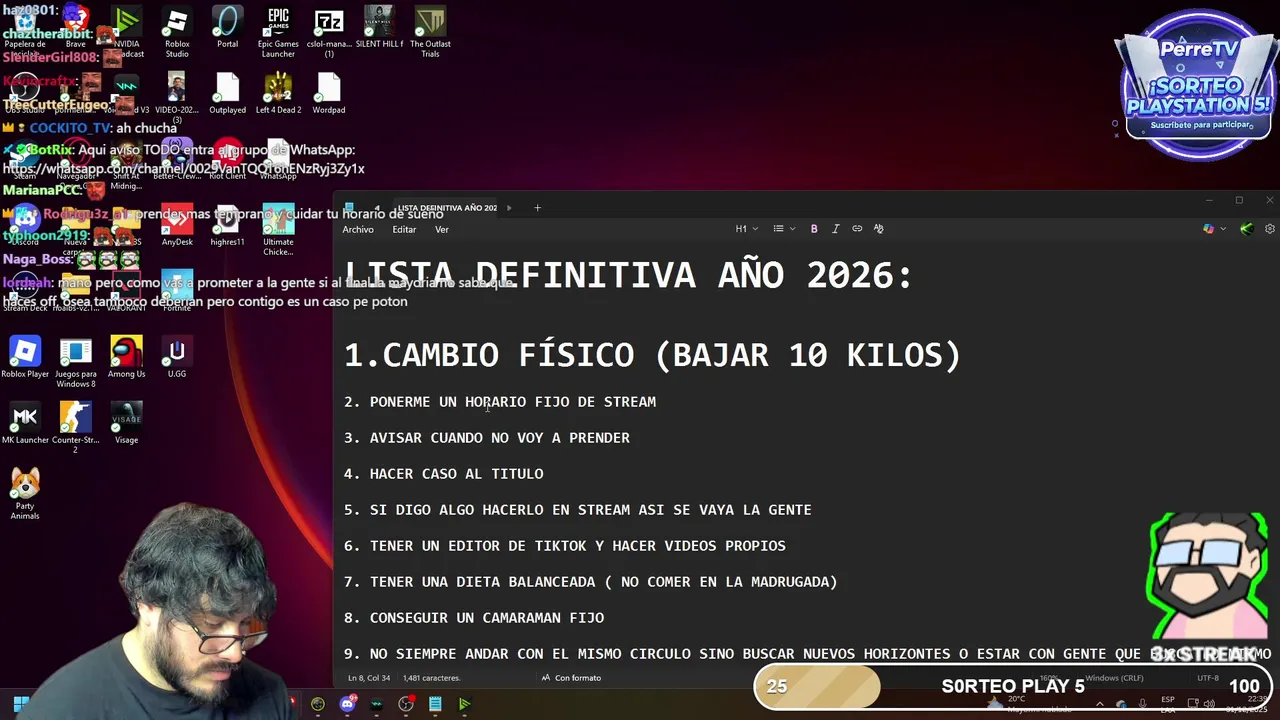
Task: Open the Portal desktop shortcut
Action: click(x=228, y=28)
